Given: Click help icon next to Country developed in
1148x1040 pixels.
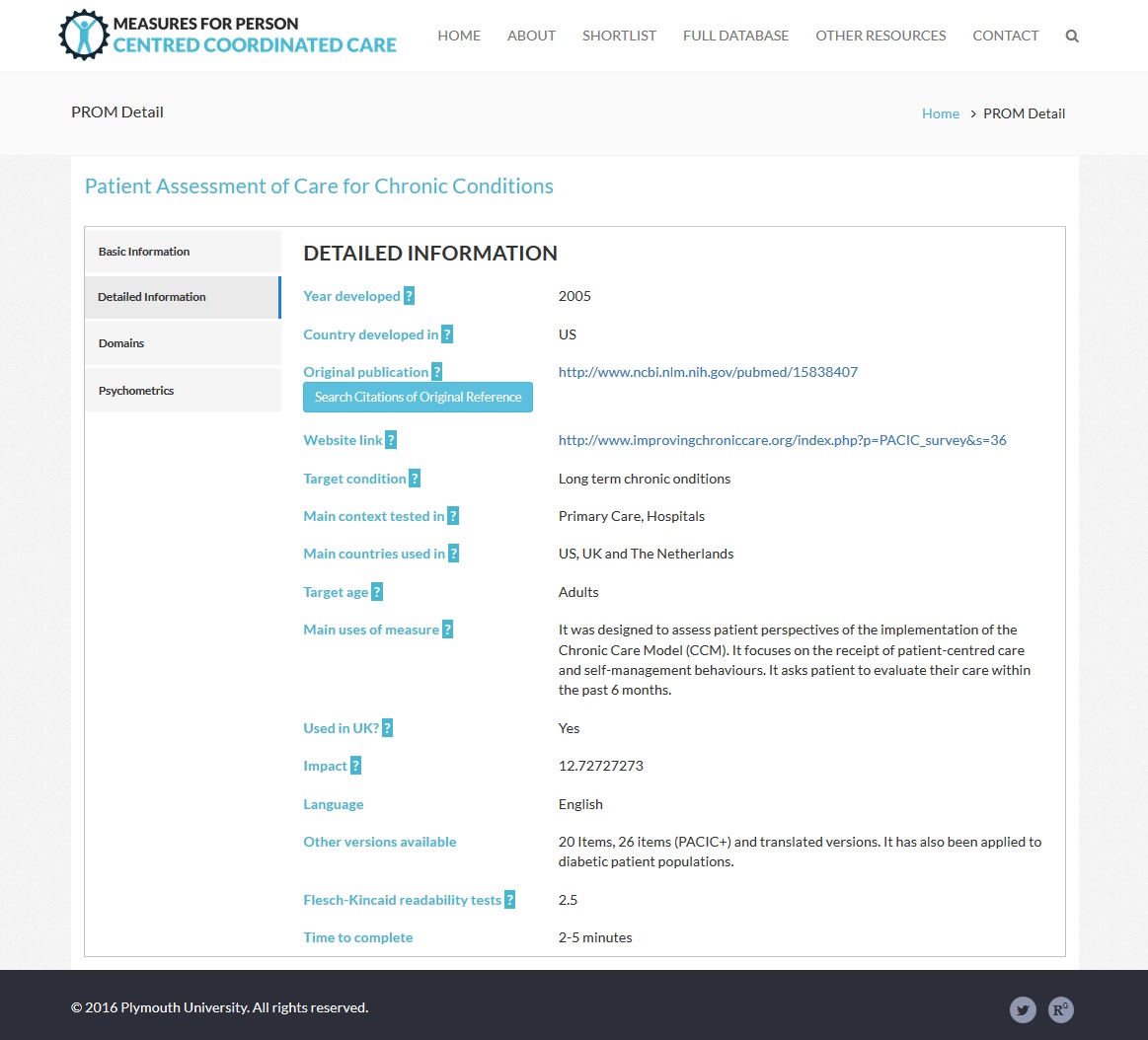Looking at the screenshot, I should point(447,334).
